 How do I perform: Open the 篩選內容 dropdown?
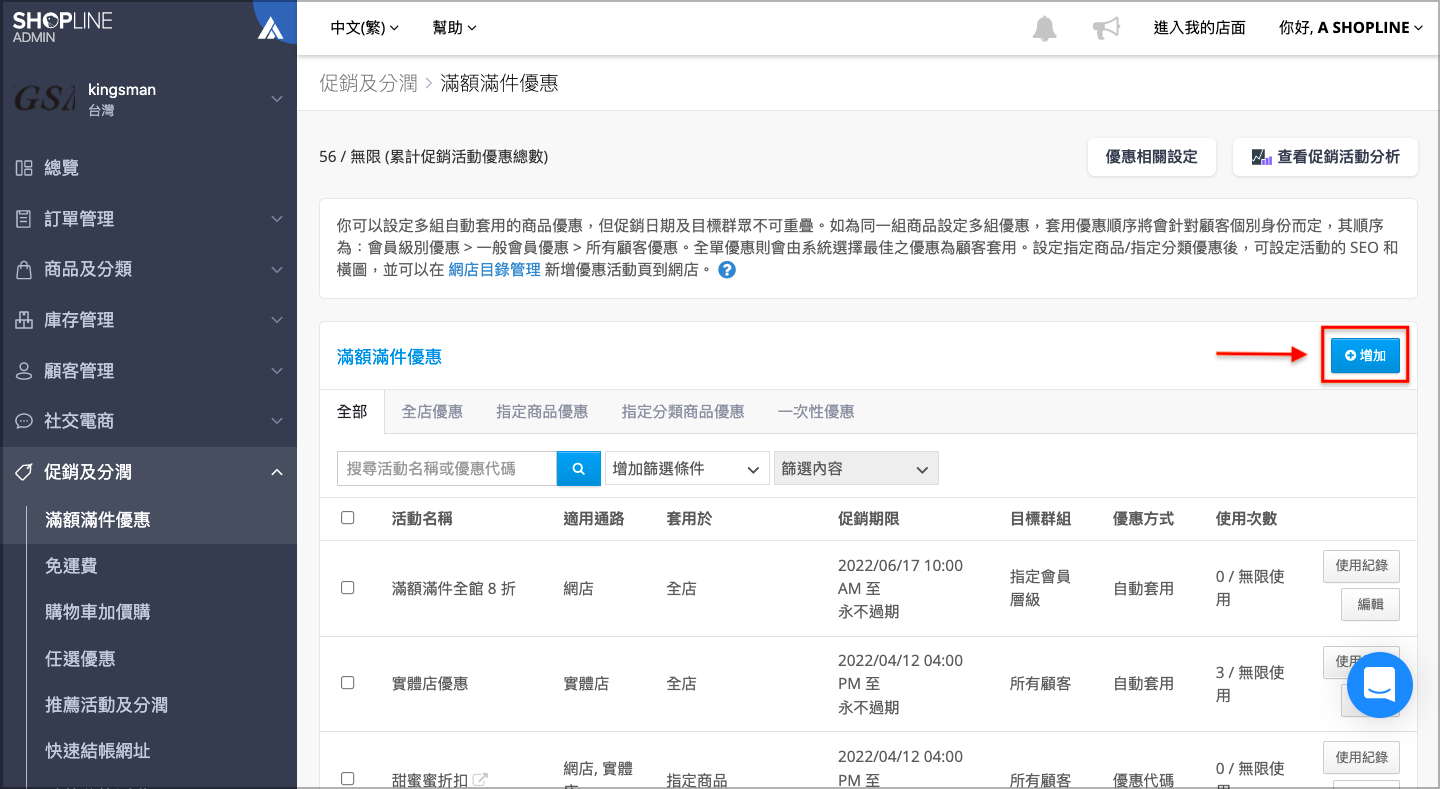coord(856,468)
